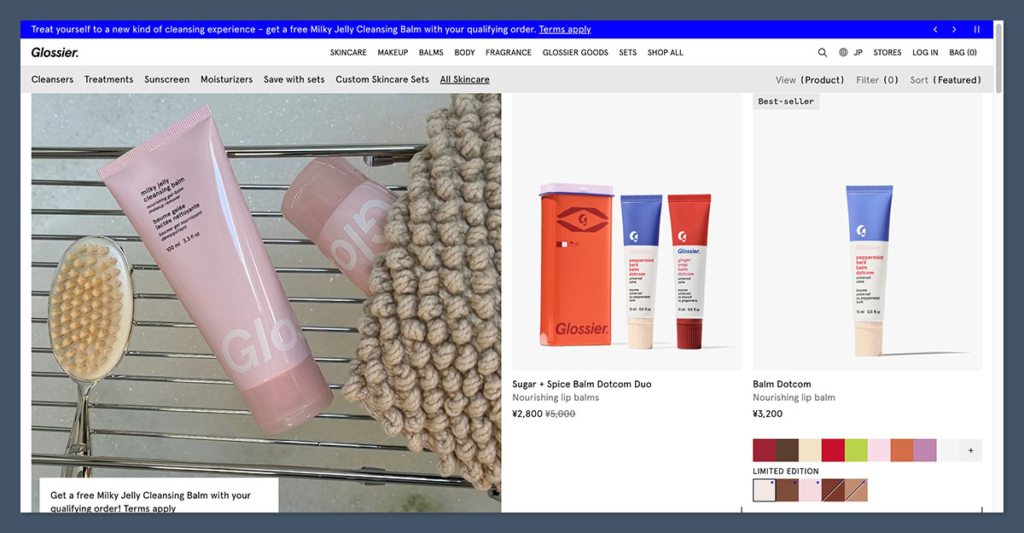Go to homepage via Glossier logo
Image resolution: width=1024 pixels, height=533 pixels.
55,52
